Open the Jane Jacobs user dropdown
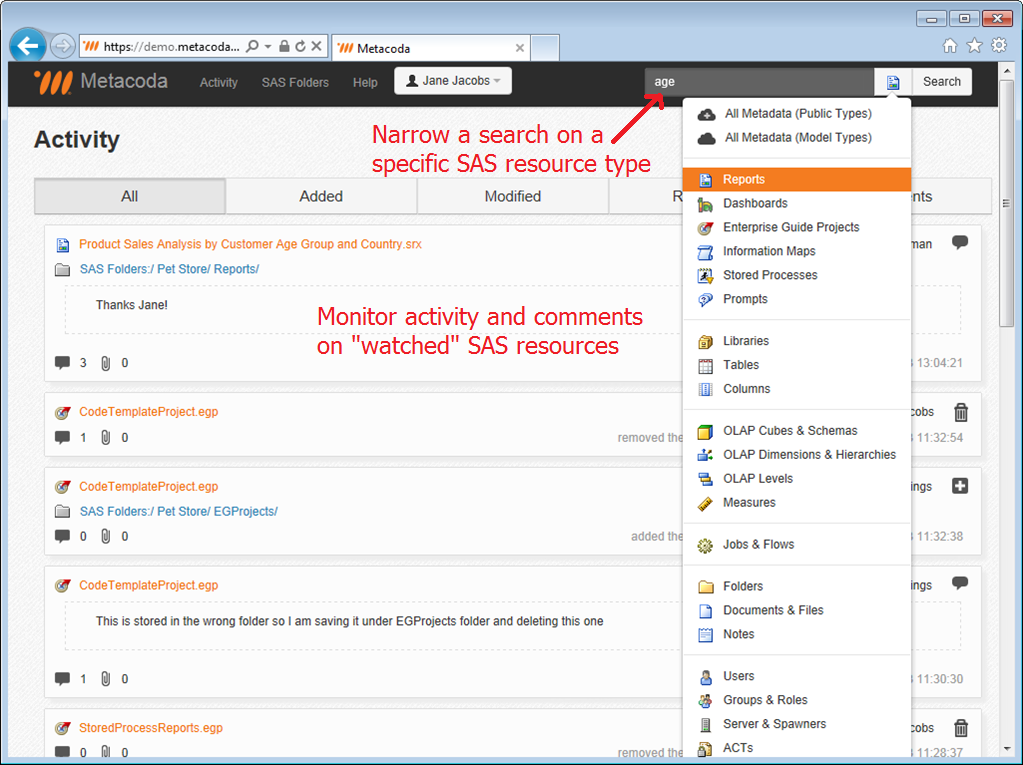This screenshot has width=1023, height=765. coord(453,81)
